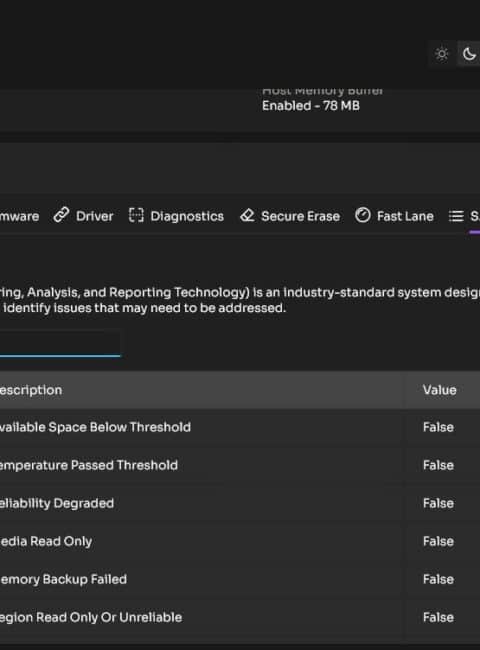The image size is (480, 650).
Task: Click the bracket scan icon beside Diagnostics
Action: [136, 216]
